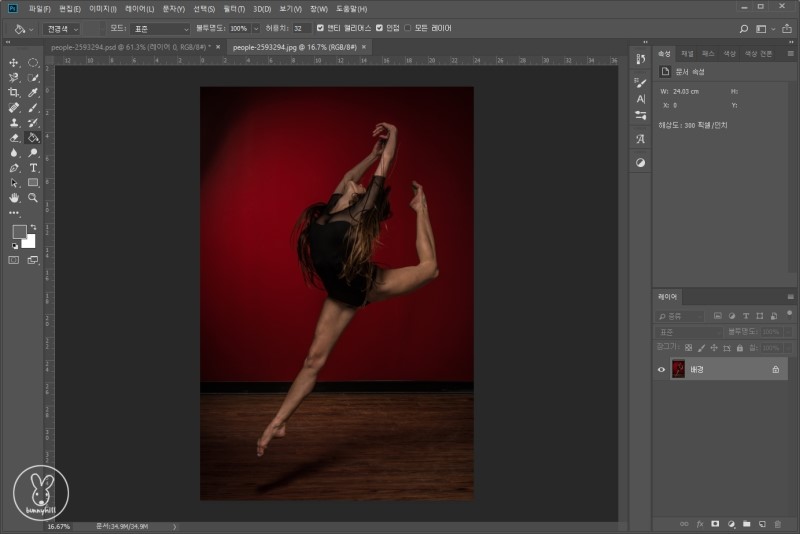This screenshot has height=534, width=800.
Task: Switch to the 채널 panel tab
Action: 687,53
